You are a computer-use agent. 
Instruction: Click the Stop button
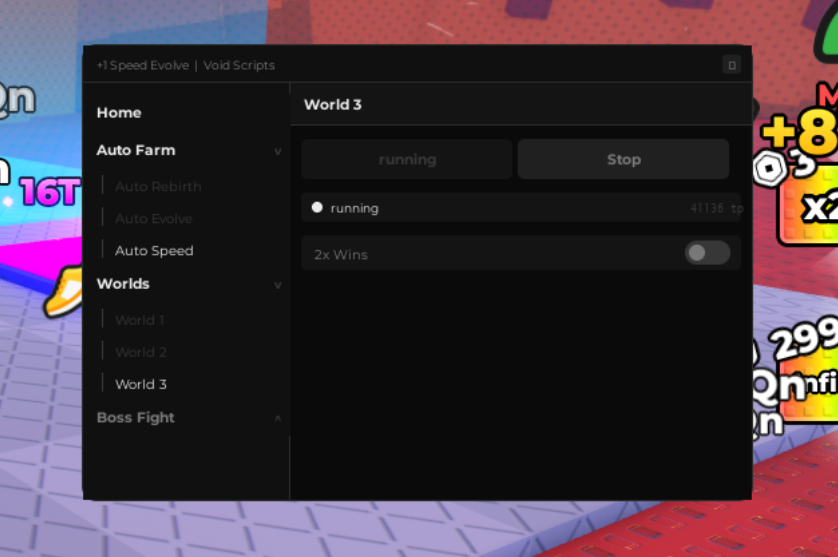tap(623, 159)
